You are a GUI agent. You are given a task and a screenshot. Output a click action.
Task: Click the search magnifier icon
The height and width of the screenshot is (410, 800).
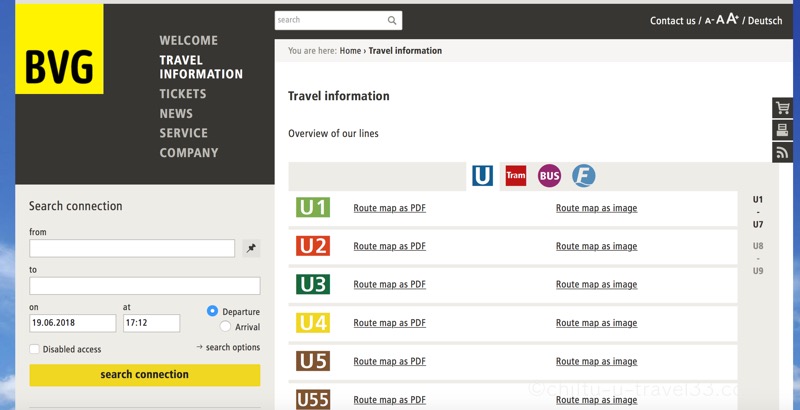coord(392,20)
